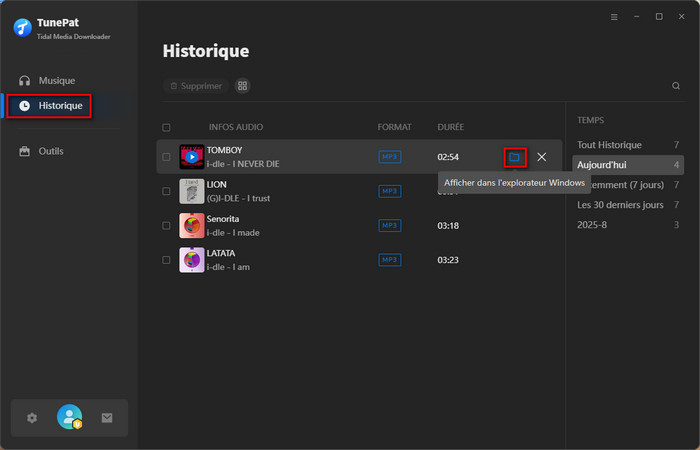Check the LATATA track checkbox
700x450 pixels.
166,260
